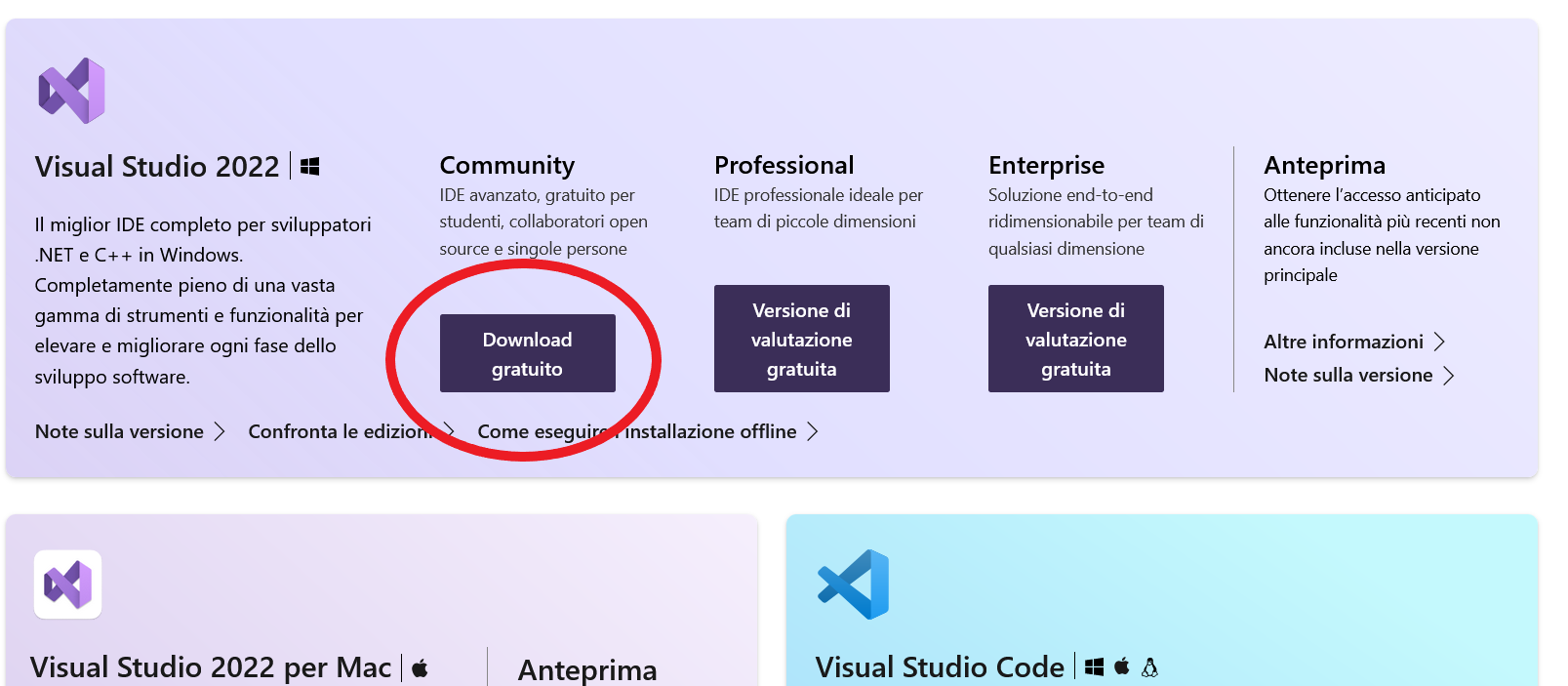Click chevron after installazione offline link

click(812, 431)
